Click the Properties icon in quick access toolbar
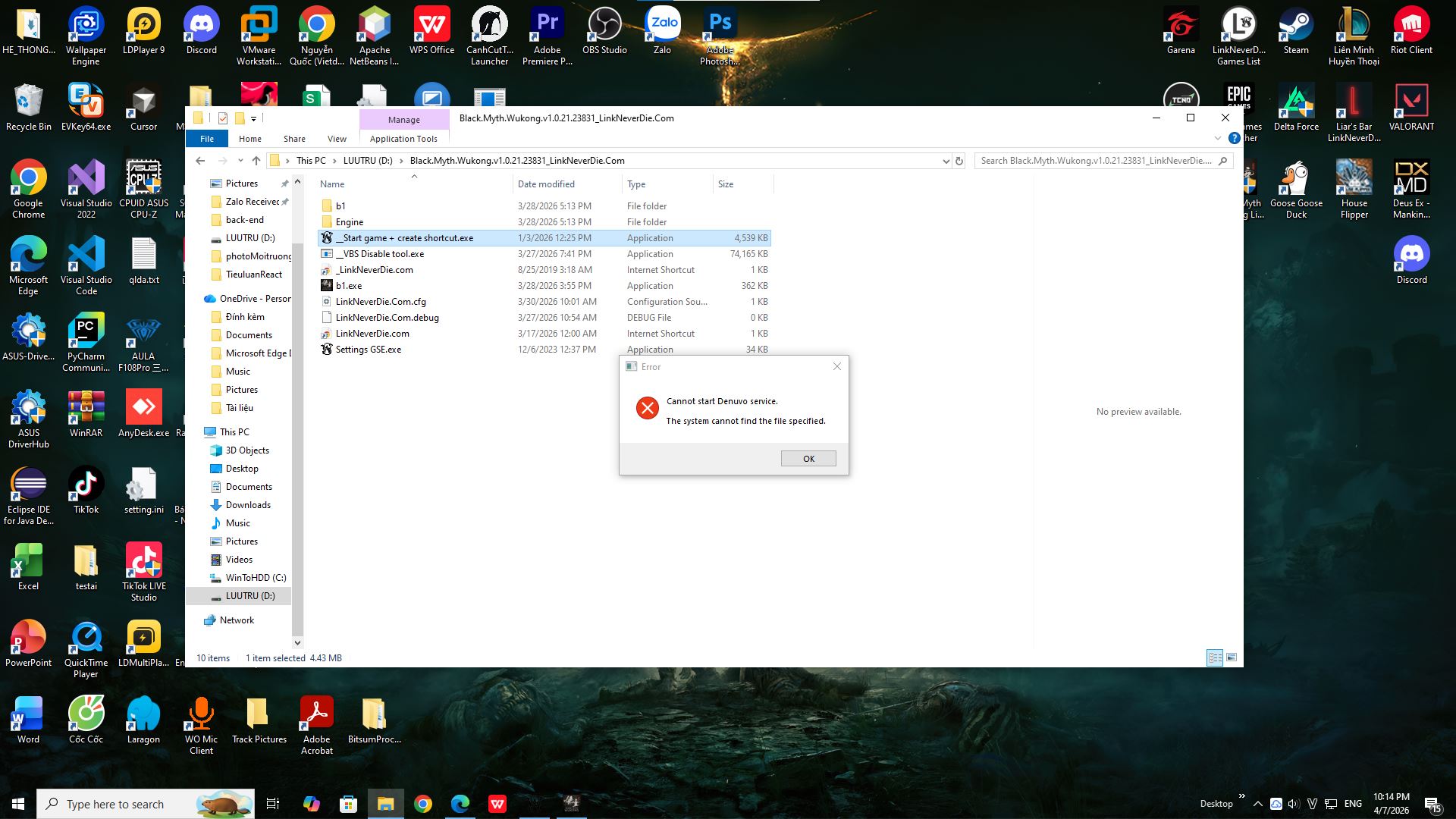Viewport: 1456px width, 819px height. pyautogui.click(x=223, y=118)
